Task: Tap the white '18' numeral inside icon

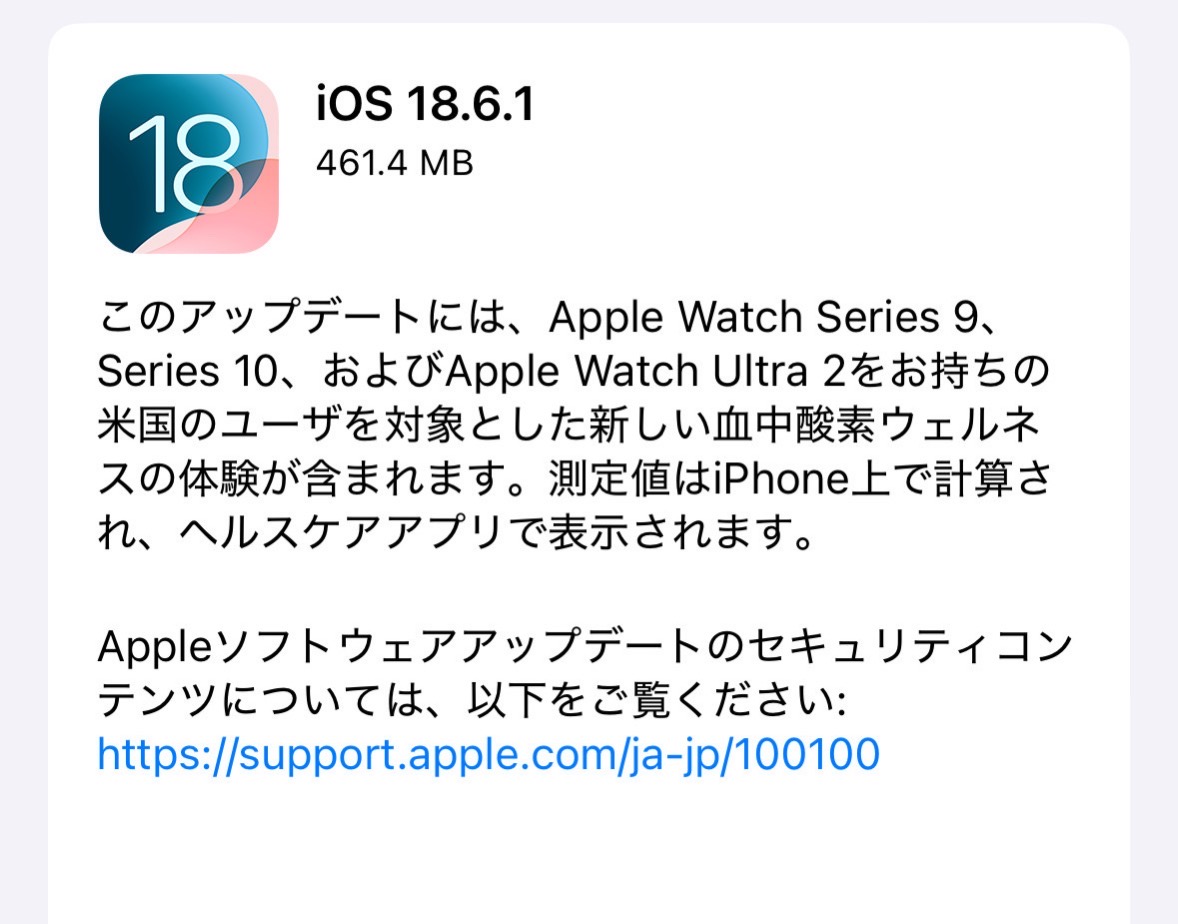Action: point(184,164)
